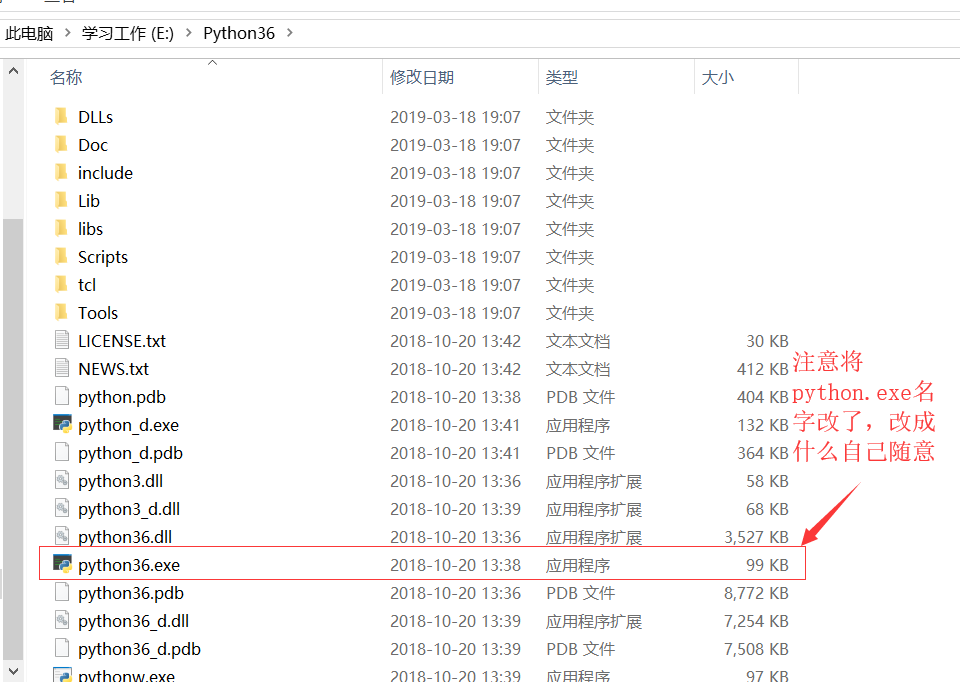
Task: Click the include folder icon
Action: click(61, 173)
